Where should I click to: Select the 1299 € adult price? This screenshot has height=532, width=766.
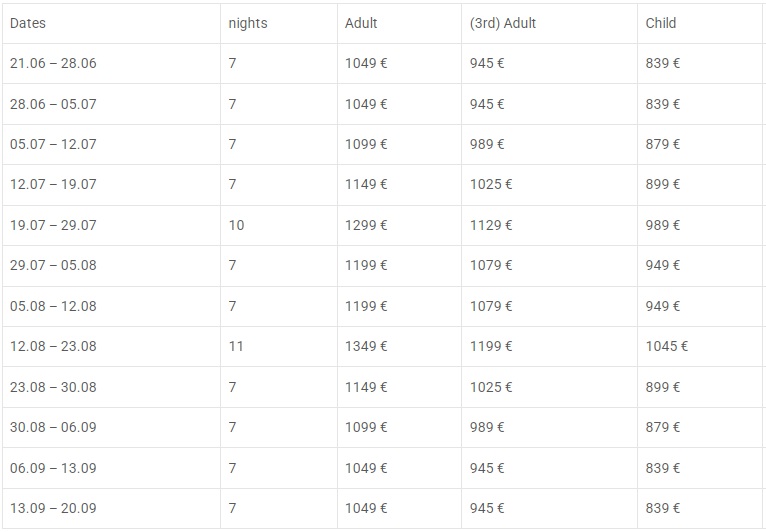[366, 225]
